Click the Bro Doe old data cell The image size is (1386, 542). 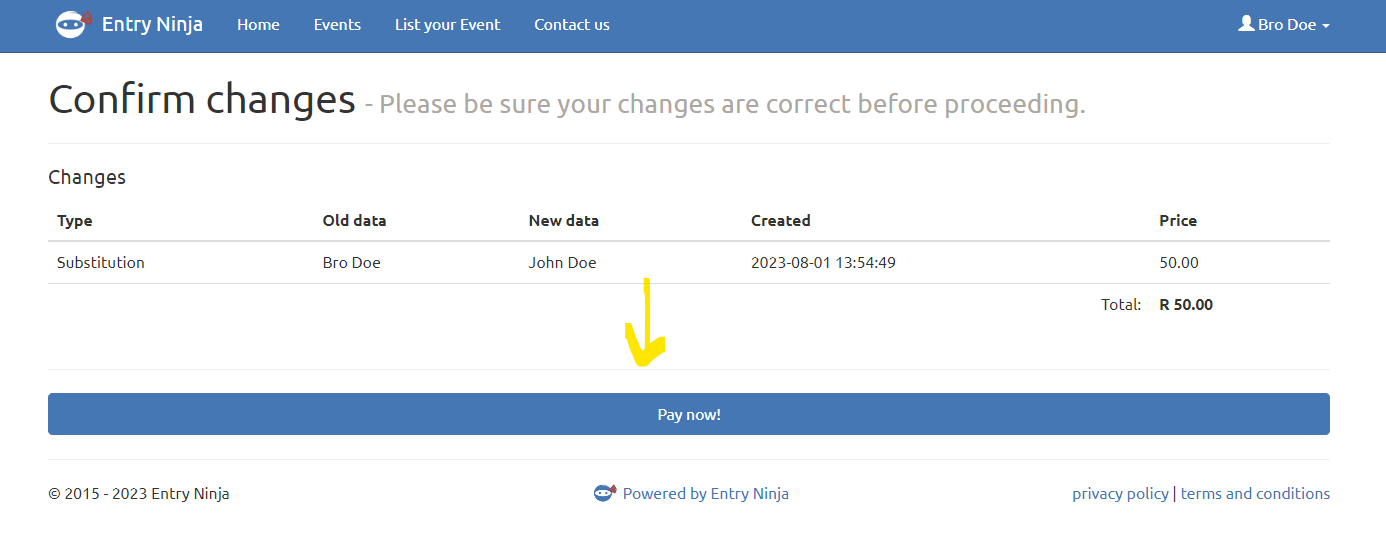(x=351, y=263)
